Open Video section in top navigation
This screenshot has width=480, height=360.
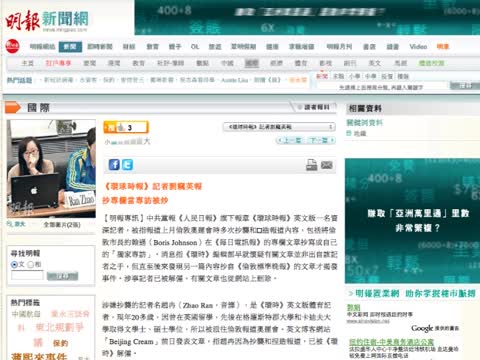pos(418,47)
